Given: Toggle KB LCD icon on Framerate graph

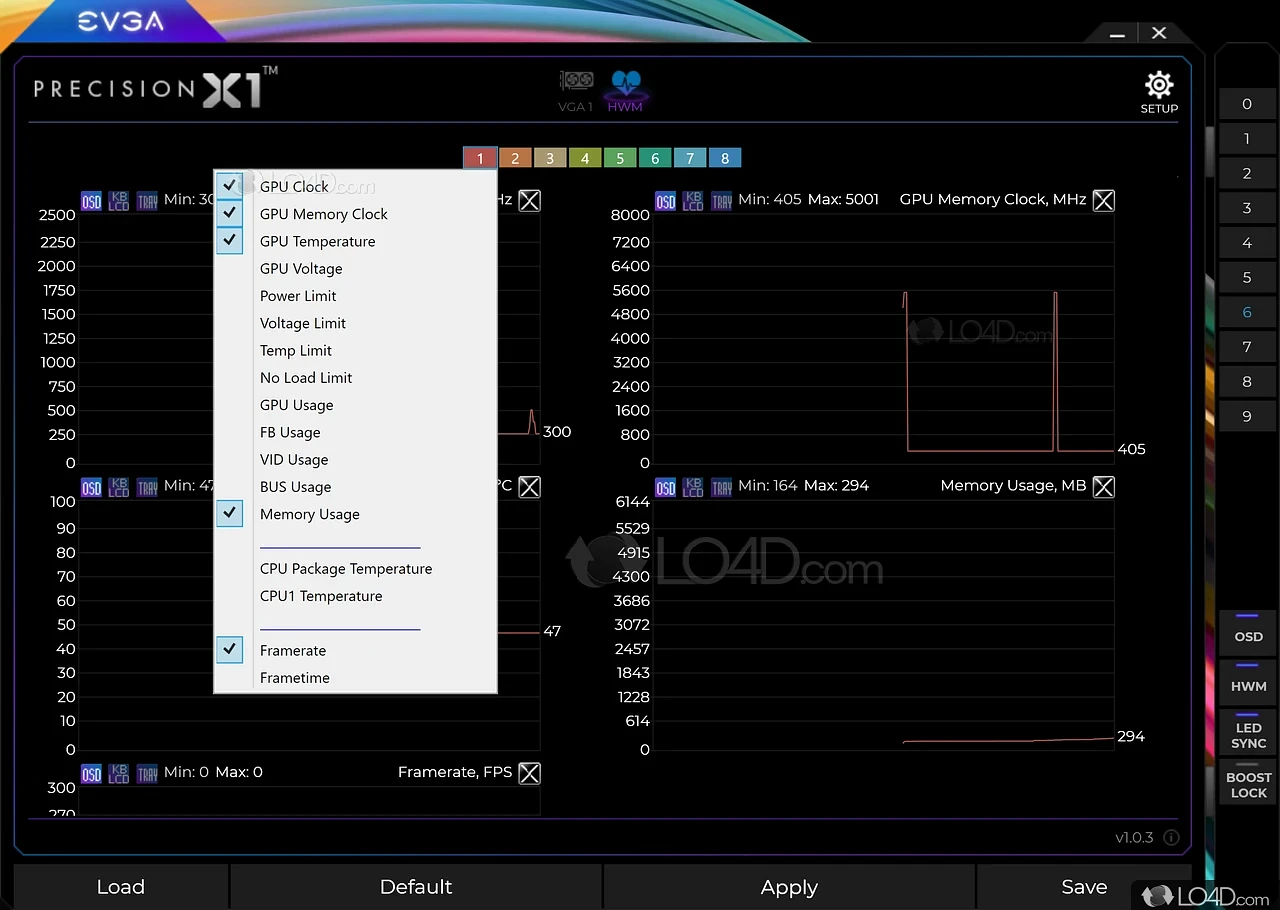Looking at the screenshot, I should [x=119, y=774].
